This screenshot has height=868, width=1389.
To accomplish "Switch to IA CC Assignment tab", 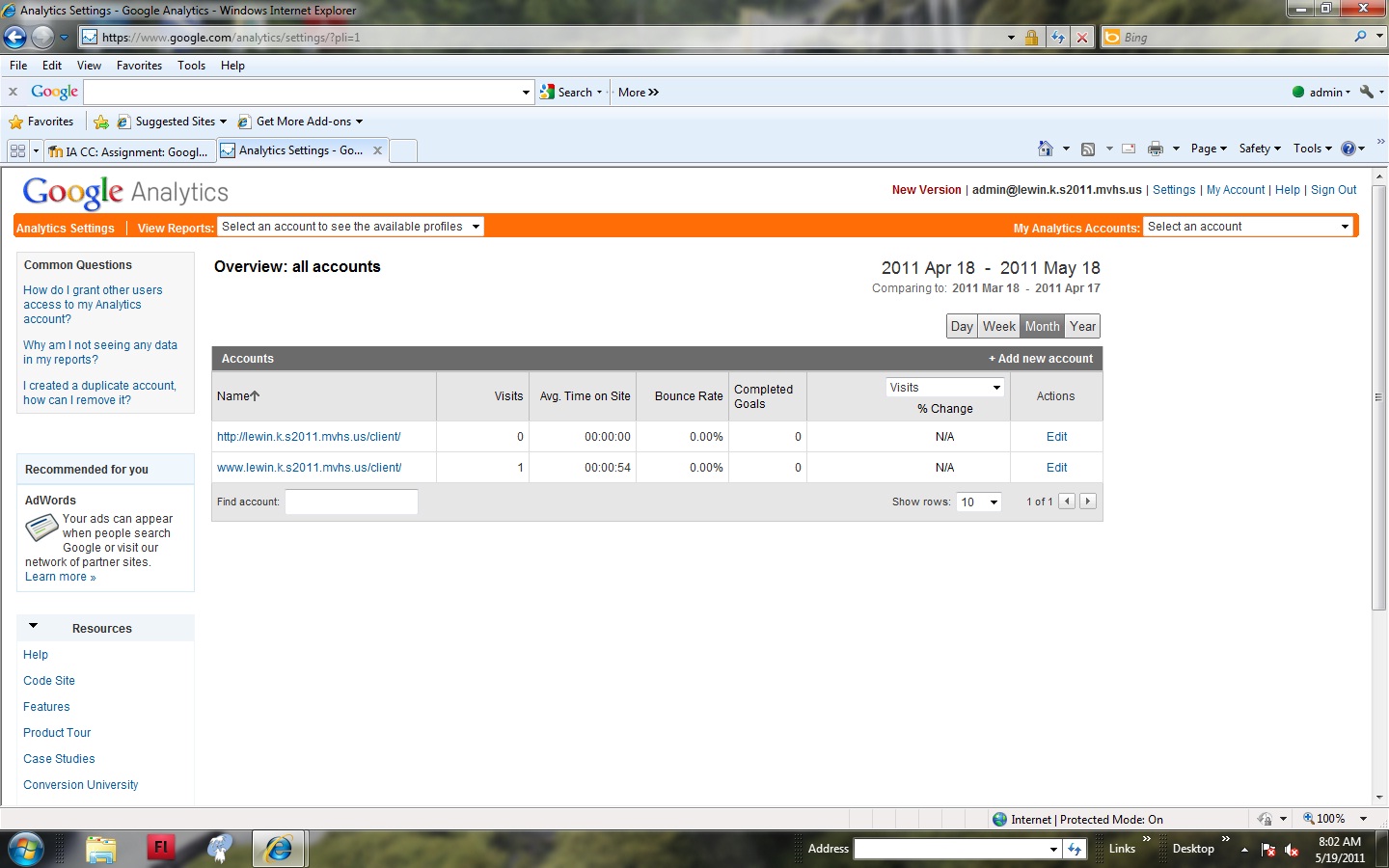I will pos(128,151).
